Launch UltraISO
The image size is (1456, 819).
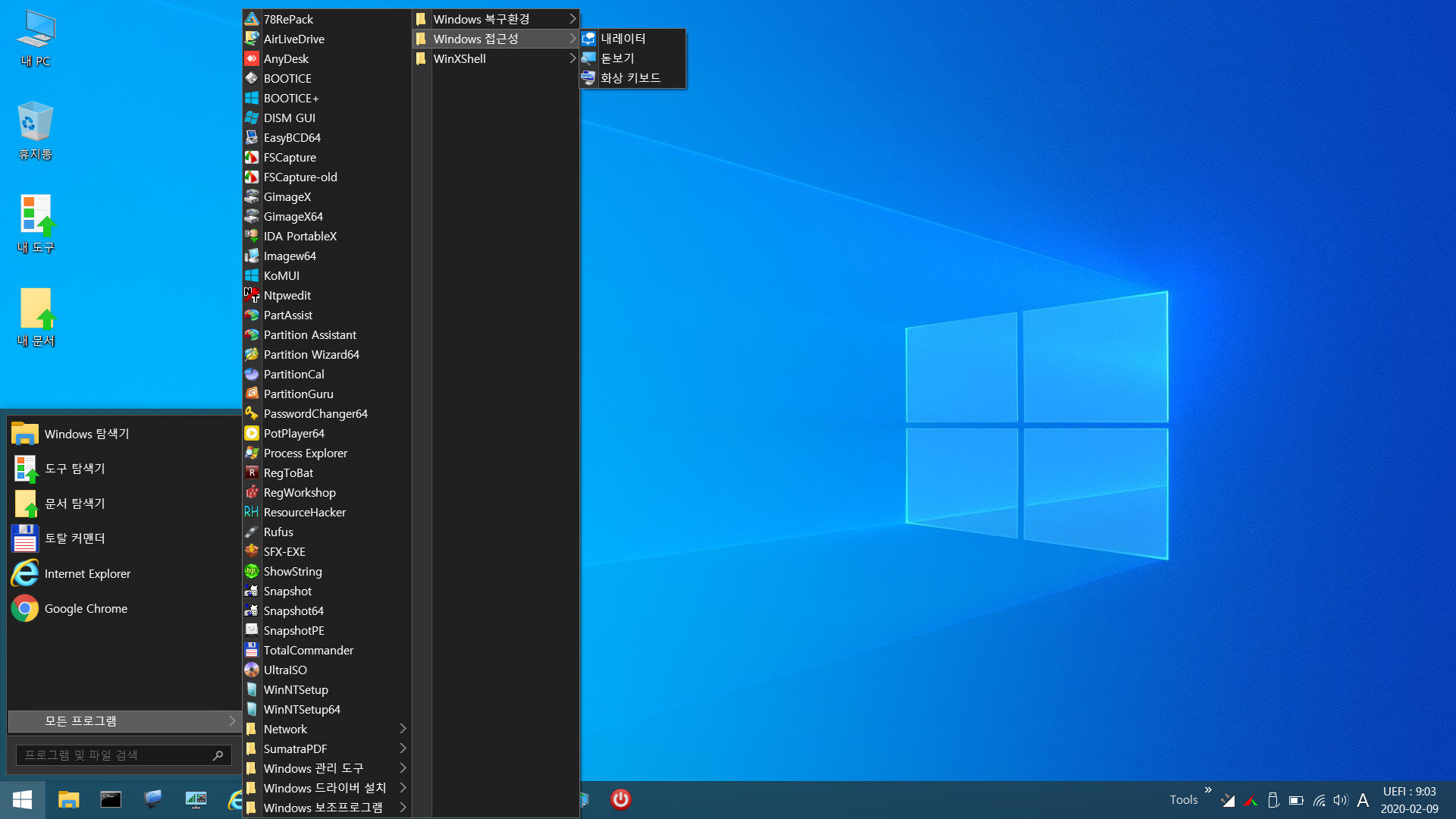click(x=327, y=670)
